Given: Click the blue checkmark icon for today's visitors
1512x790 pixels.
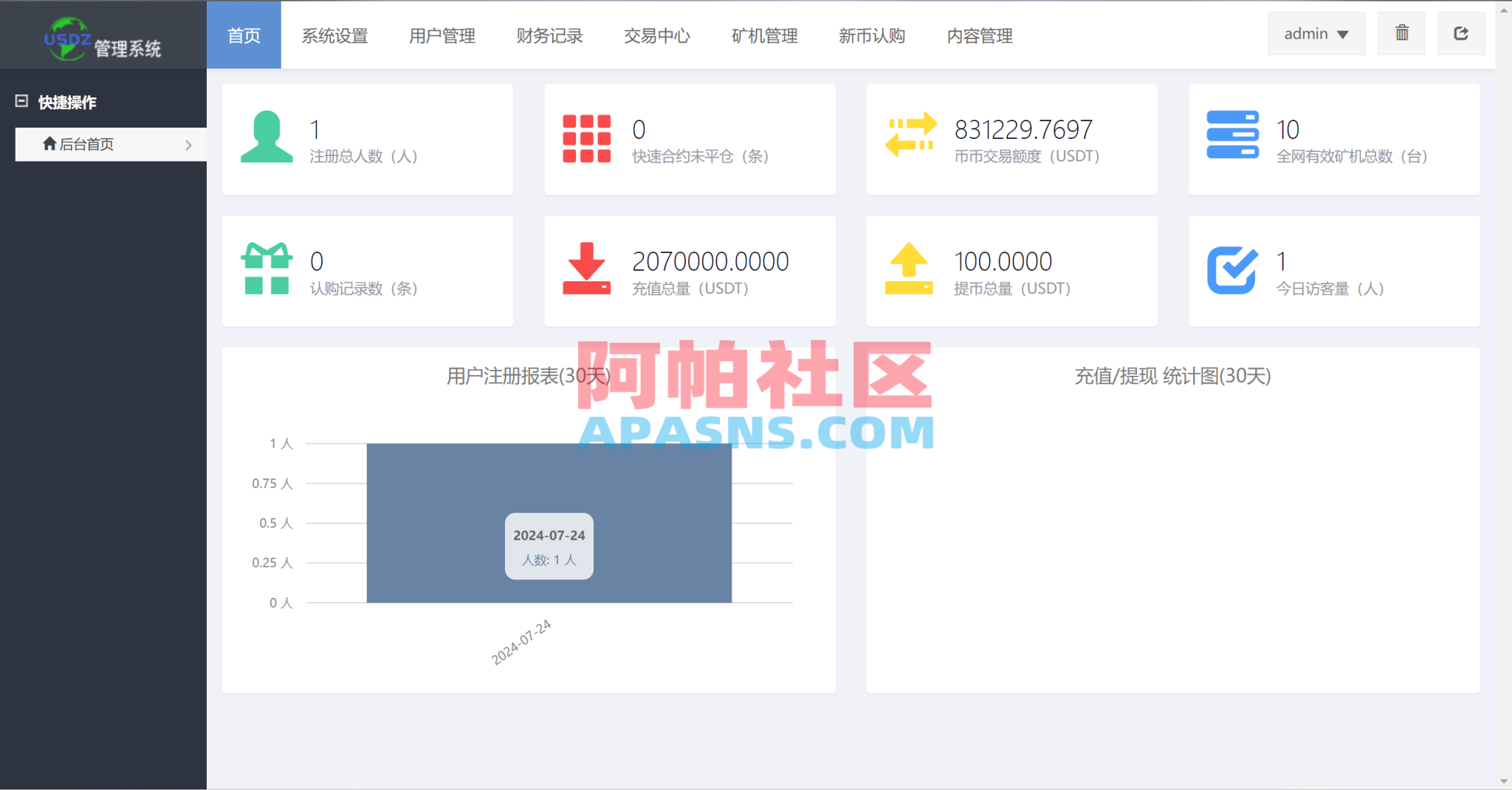Looking at the screenshot, I should [1231, 269].
